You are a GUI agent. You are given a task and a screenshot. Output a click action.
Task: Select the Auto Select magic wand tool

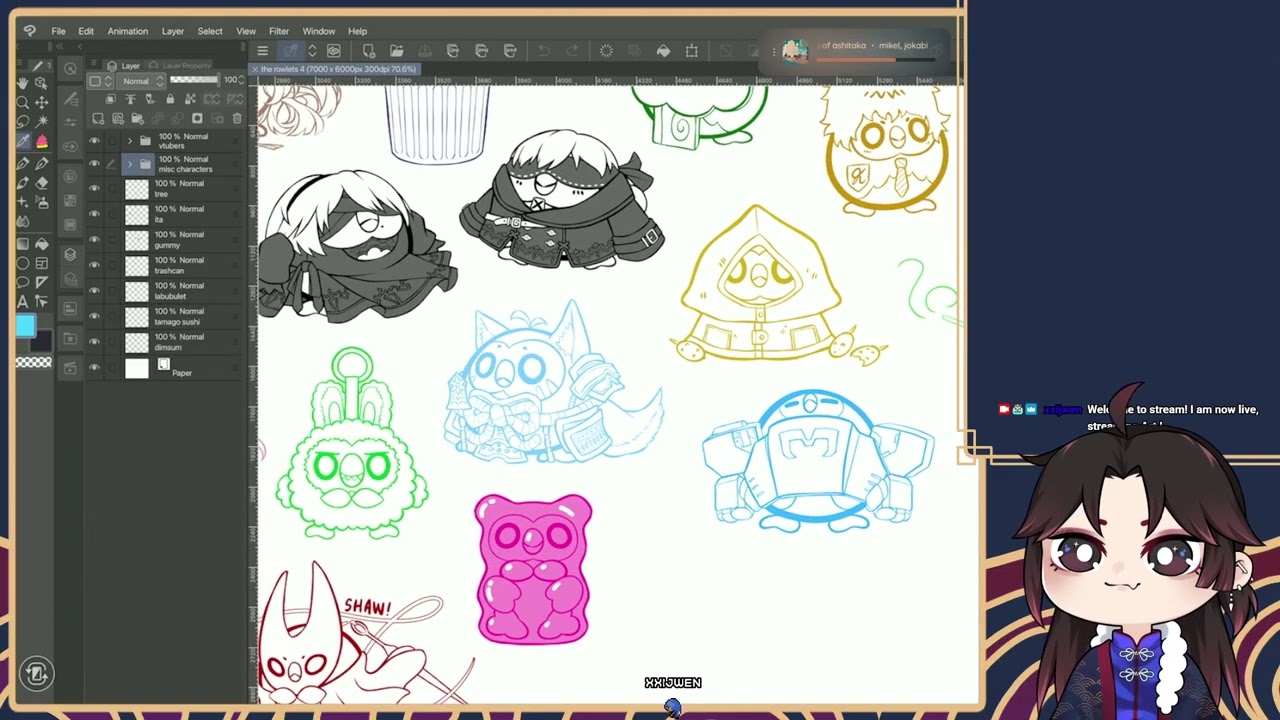tap(41, 122)
